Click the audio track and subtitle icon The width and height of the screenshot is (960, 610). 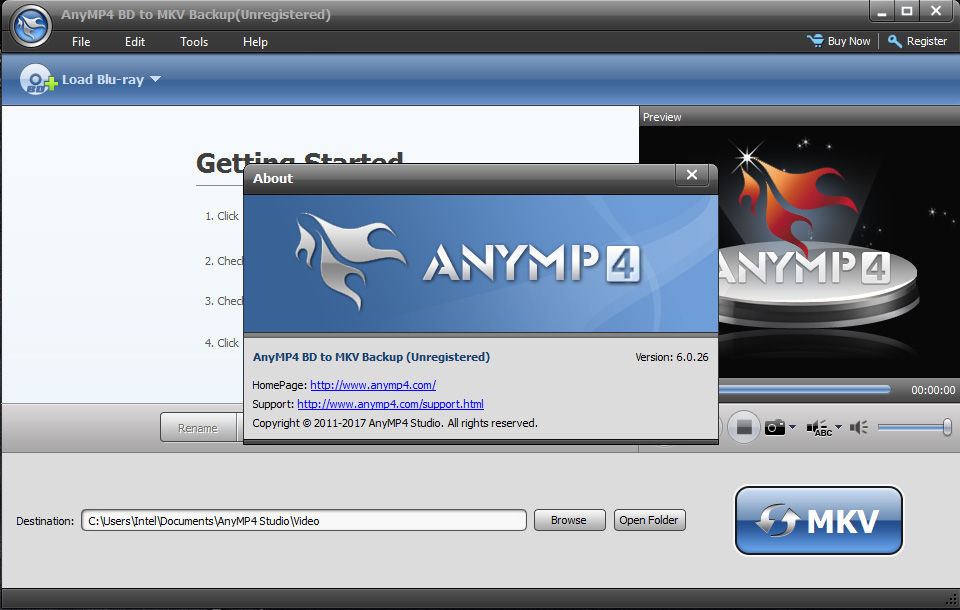pyautogui.click(x=819, y=428)
